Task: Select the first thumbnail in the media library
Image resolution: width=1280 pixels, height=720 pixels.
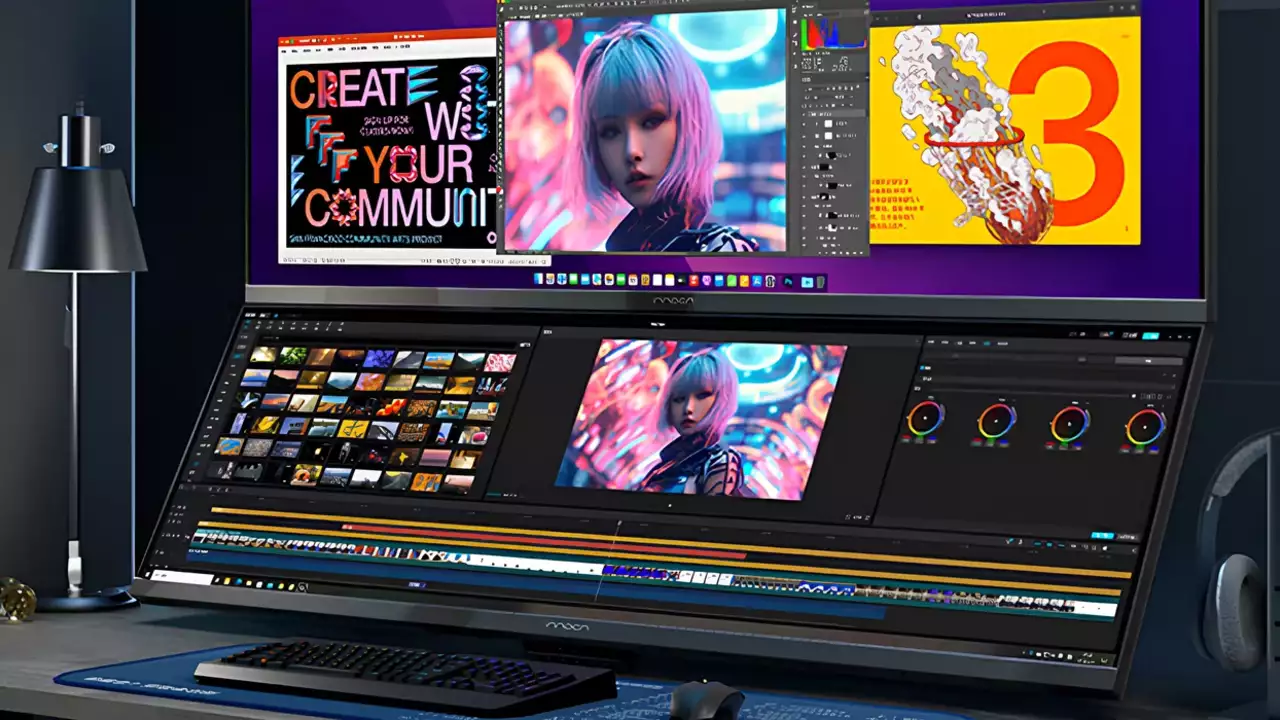Action: pos(263,354)
